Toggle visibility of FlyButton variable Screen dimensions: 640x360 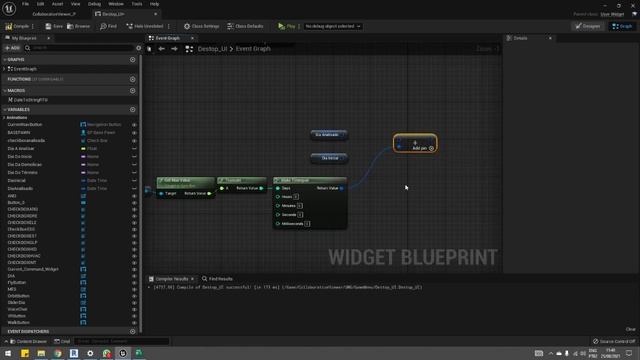pyautogui.click(x=134, y=282)
